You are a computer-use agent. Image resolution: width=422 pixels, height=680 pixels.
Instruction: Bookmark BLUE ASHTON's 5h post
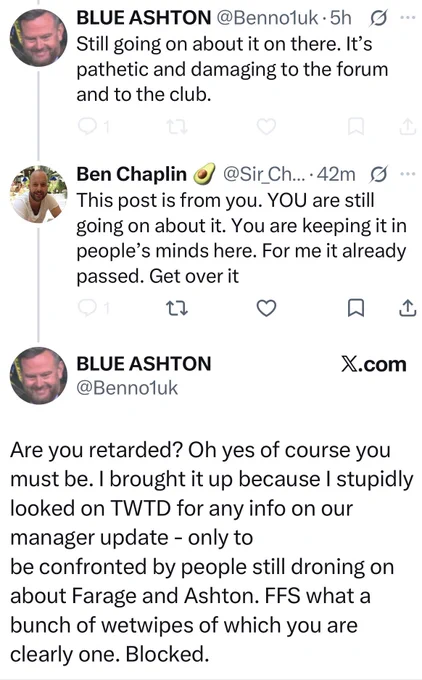(356, 127)
